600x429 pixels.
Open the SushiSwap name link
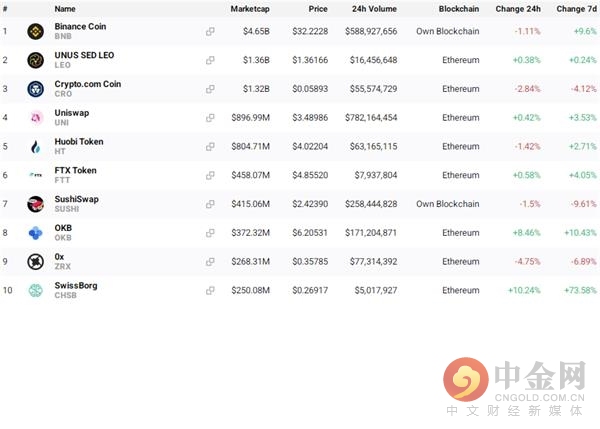(x=77, y=199)
